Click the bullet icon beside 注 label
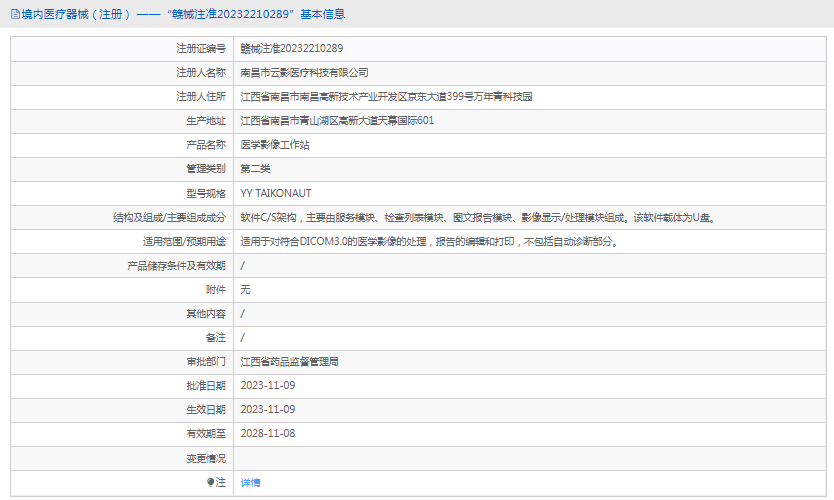Image resolution: width=834 pixels, height=500 pixels. (211, 482)
